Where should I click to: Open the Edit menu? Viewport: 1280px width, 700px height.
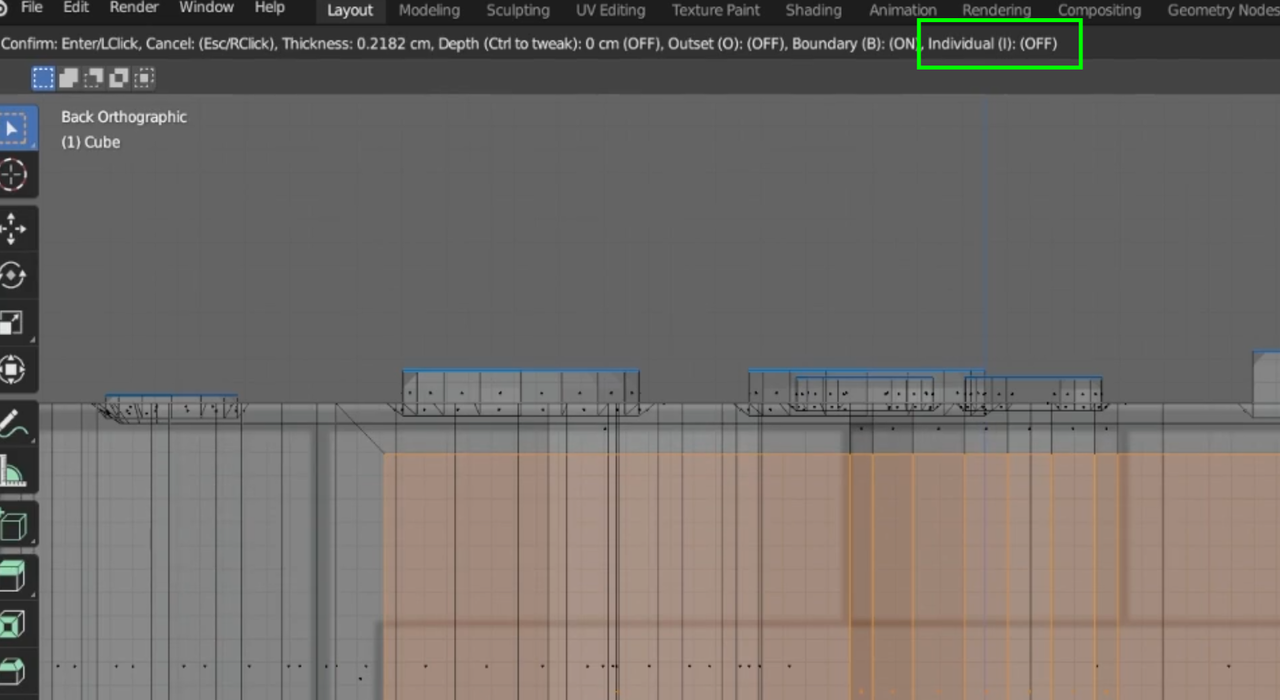click(x=76, y=8)
